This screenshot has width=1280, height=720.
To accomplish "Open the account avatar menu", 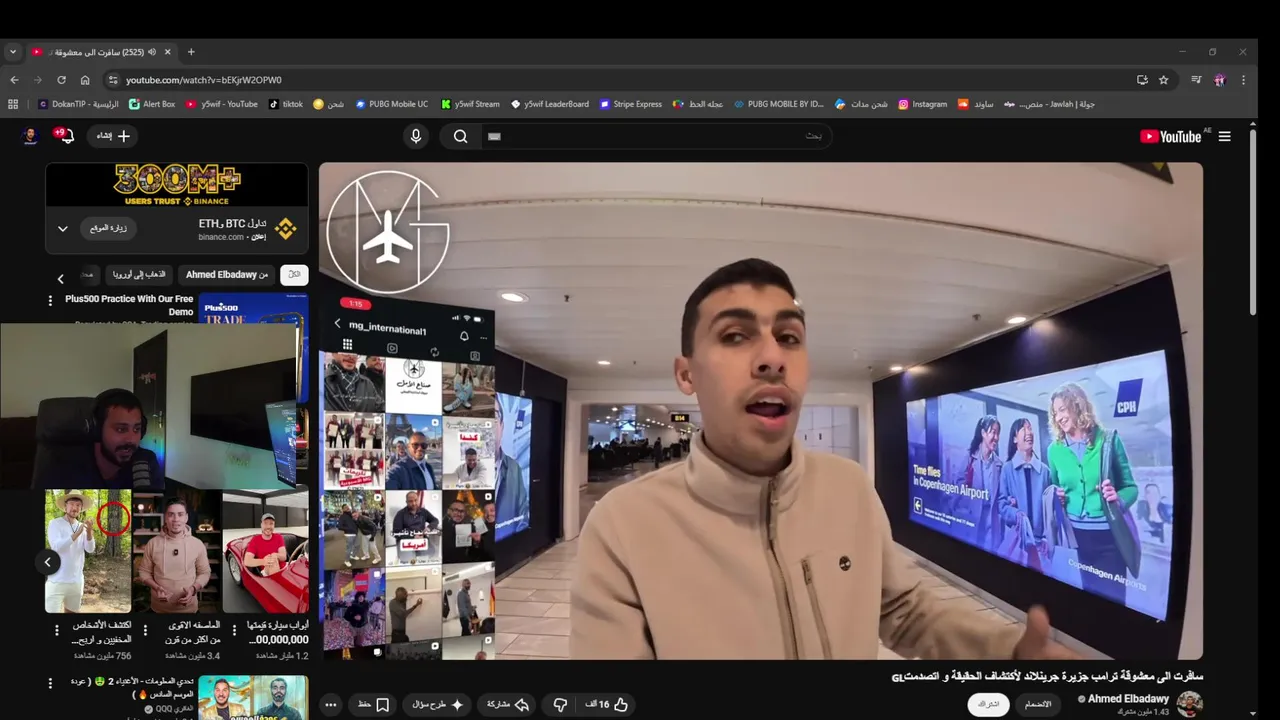I will (30, 136).
